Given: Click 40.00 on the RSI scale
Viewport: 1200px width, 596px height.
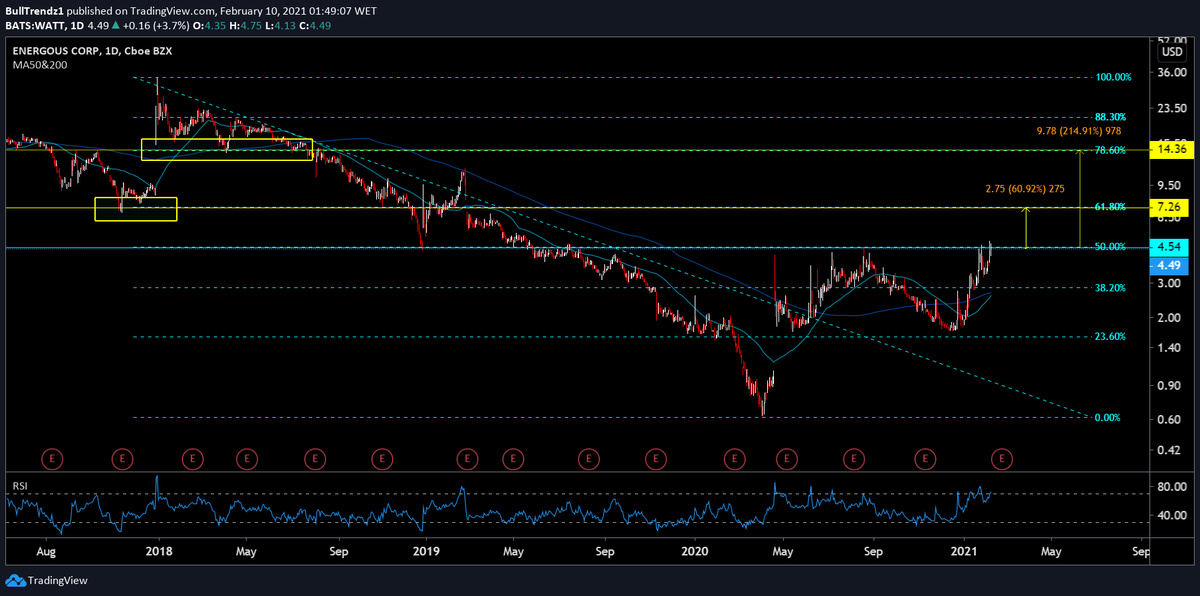Looking at the screenshot, I should click(1171, 516).
